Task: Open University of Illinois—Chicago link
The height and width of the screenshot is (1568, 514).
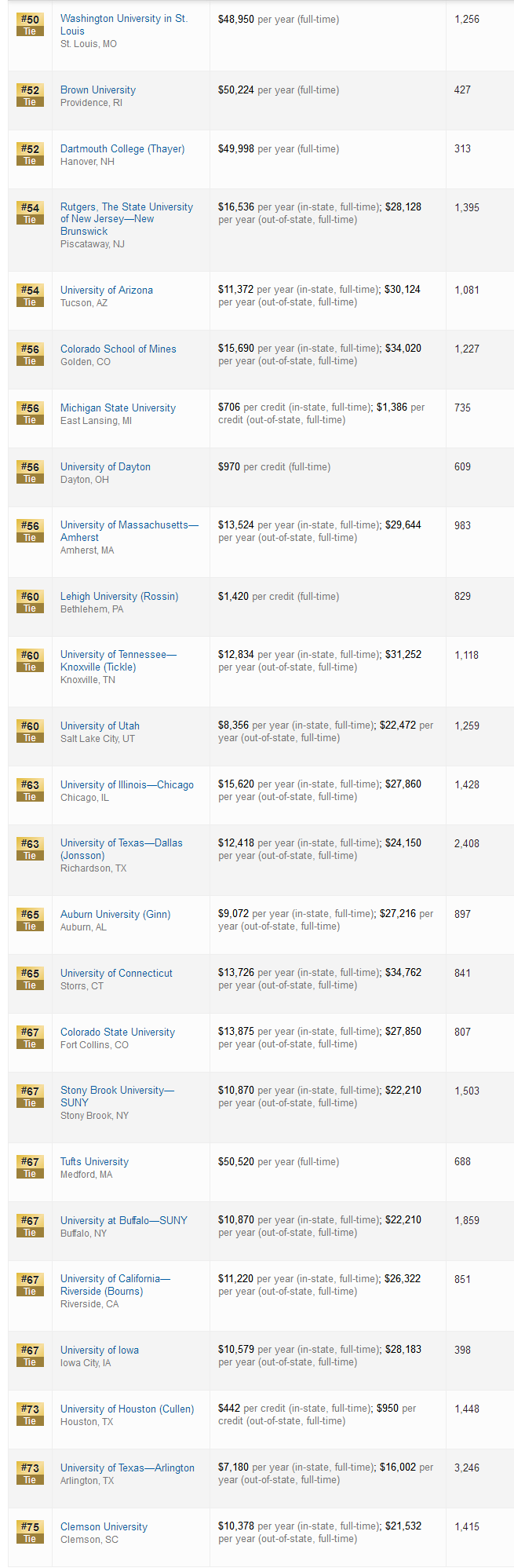Action: [127, 784]
